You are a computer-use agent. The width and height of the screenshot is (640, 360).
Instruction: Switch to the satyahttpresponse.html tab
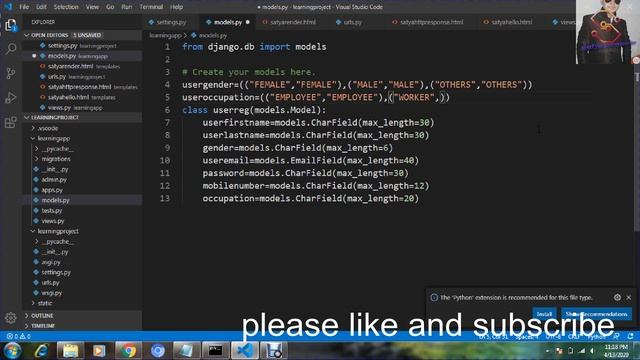click(431, 22)
